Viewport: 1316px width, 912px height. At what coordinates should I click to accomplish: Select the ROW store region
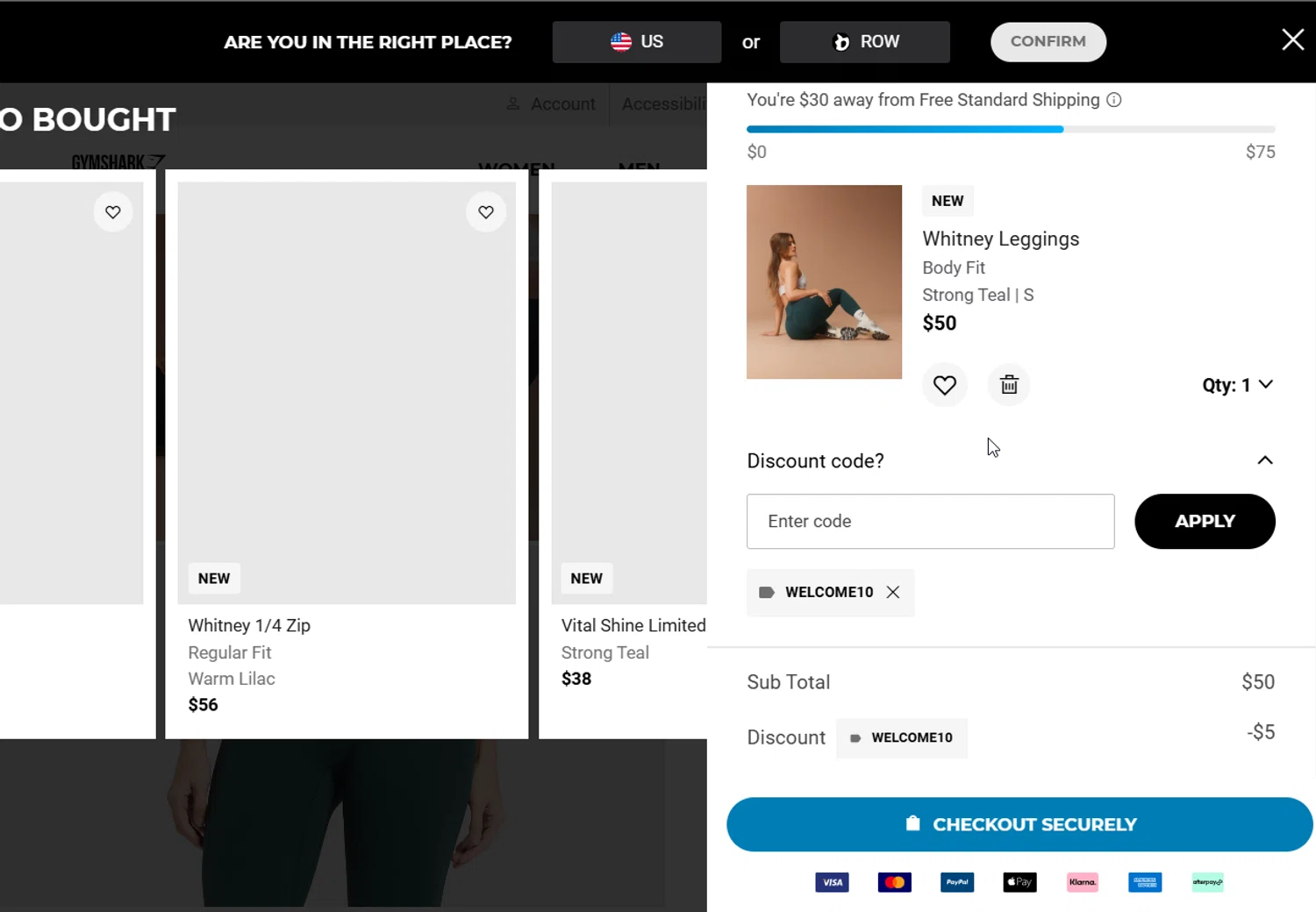point(864,42)
